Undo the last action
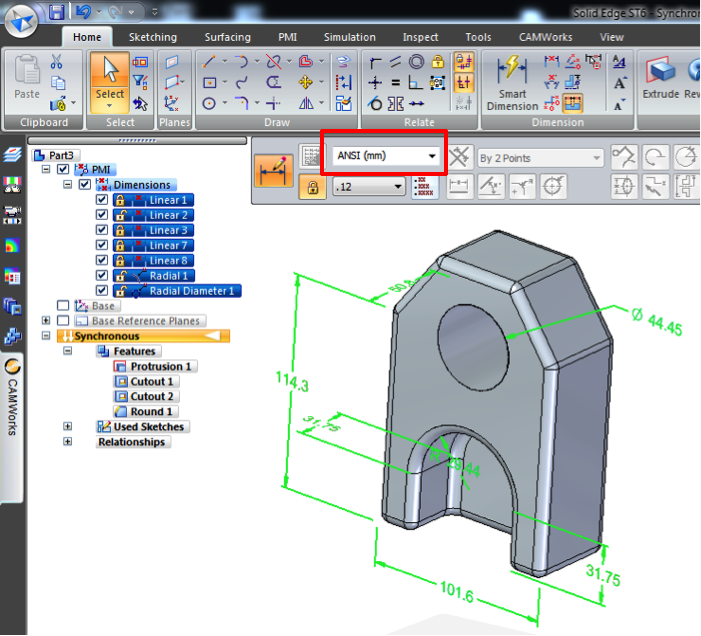Screen dimensions: 701x636 click(x=83, y=12)
